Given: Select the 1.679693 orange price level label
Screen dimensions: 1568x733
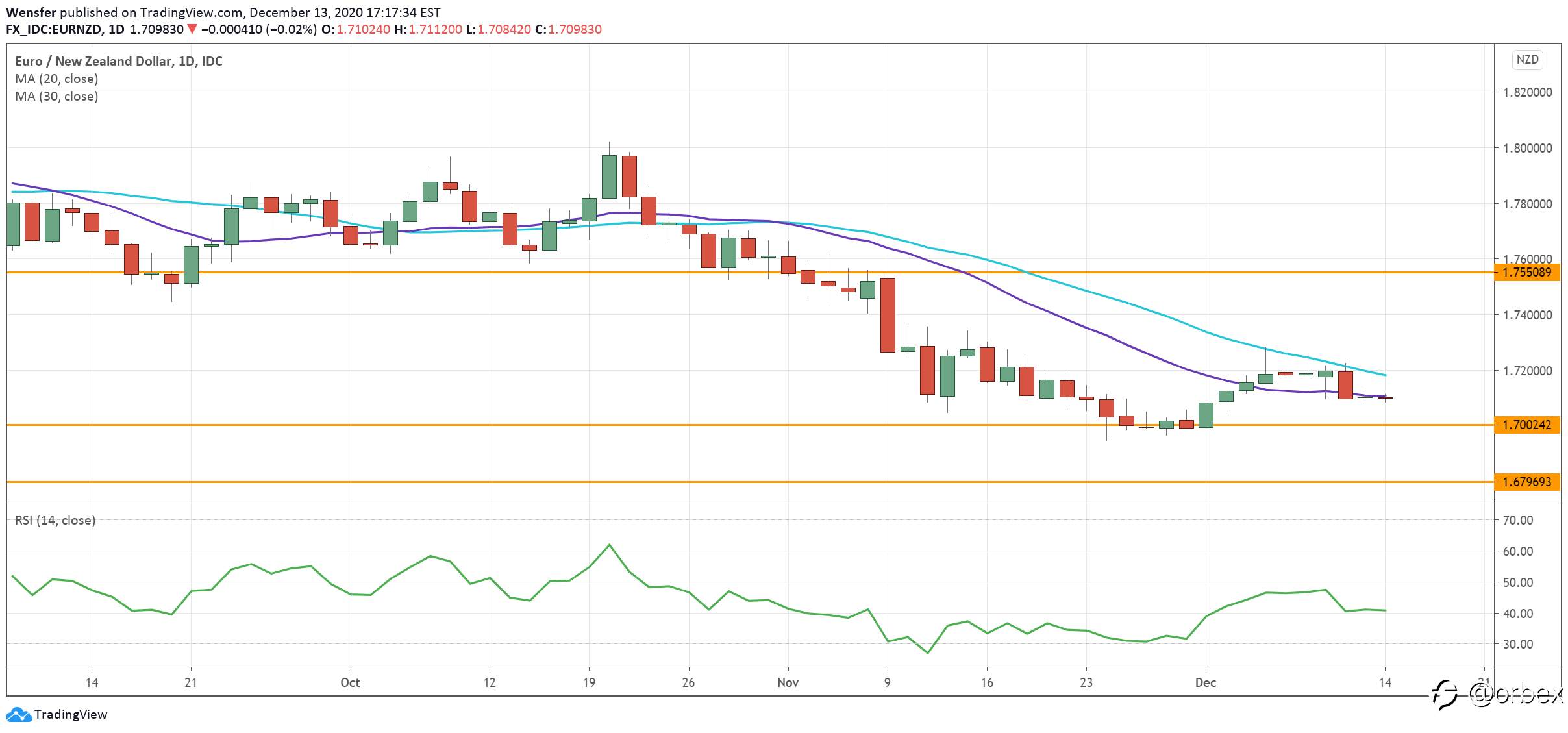Looking at the screenshot, I should click(x=1526, y=482).
